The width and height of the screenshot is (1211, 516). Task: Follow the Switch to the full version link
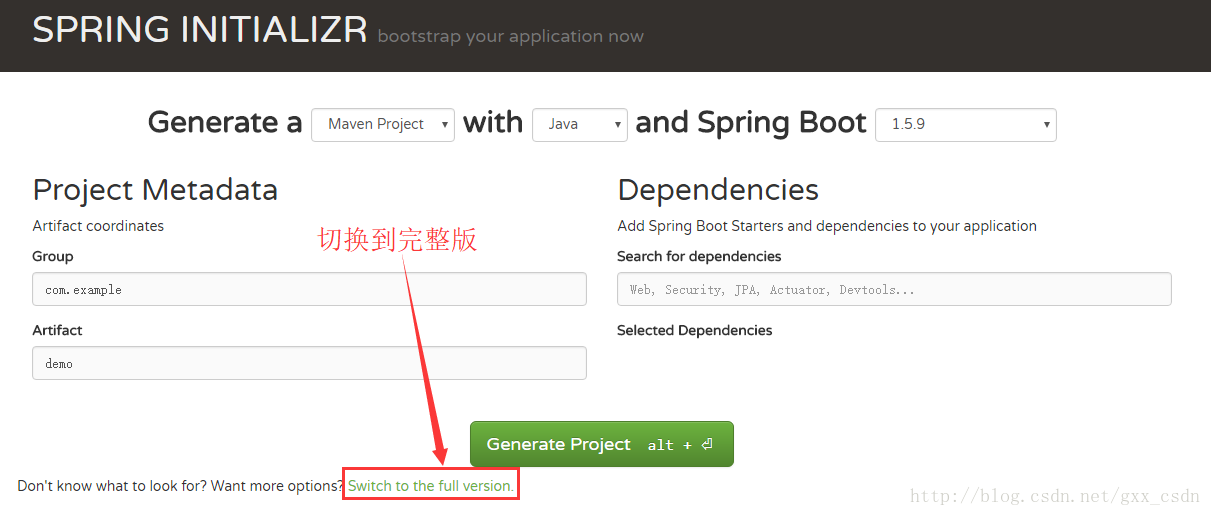coord(431,486)
